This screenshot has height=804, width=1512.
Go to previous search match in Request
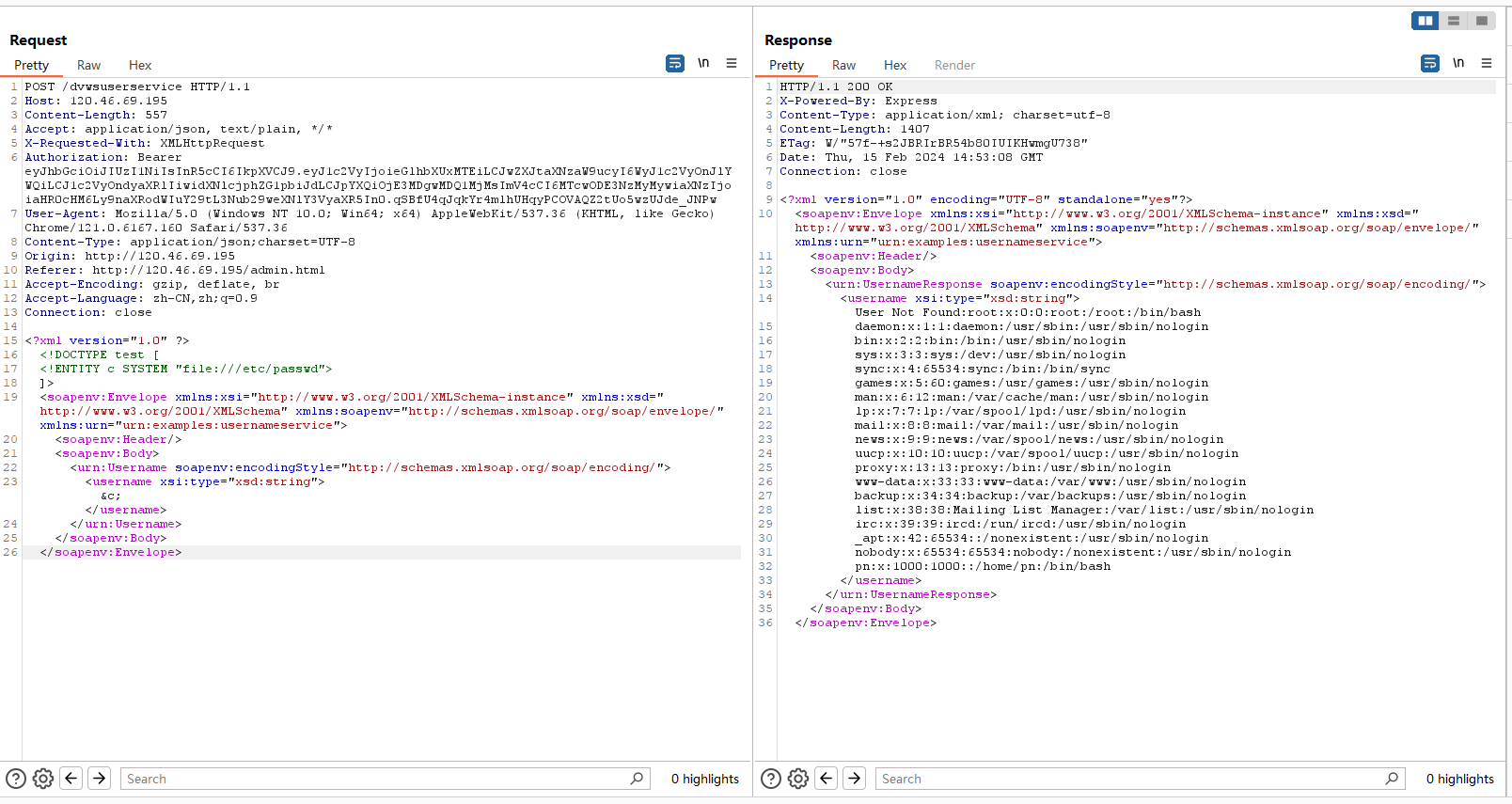click(x=71, y=779)
